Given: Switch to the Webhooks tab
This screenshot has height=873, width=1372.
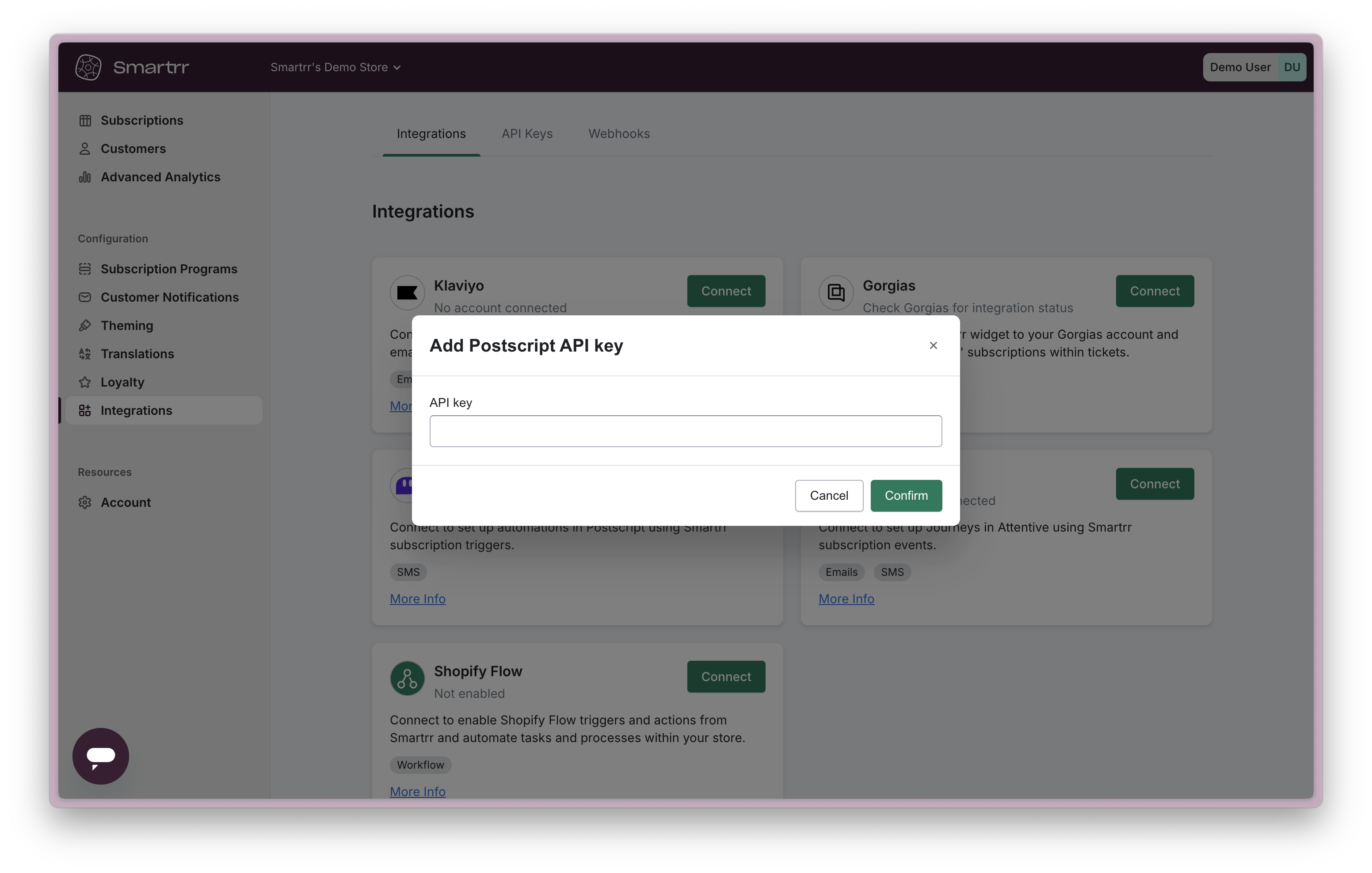Looking at the screenshot, I should click(x=619, y=134).
